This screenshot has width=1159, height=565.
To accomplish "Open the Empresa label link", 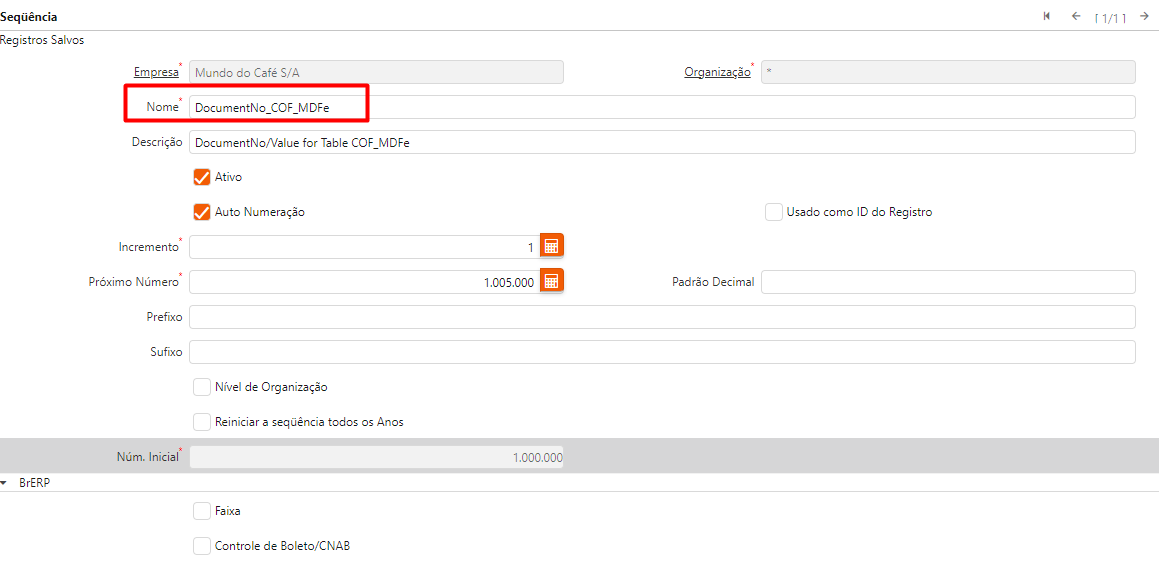I will [155, 72].
